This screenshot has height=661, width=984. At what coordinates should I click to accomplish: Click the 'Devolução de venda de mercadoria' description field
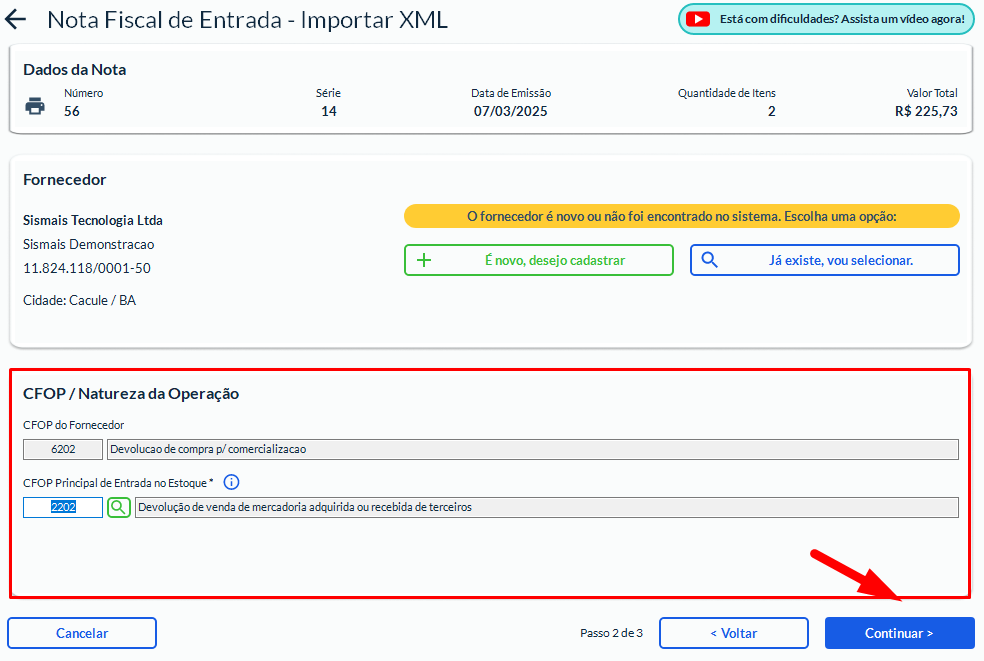546,507
